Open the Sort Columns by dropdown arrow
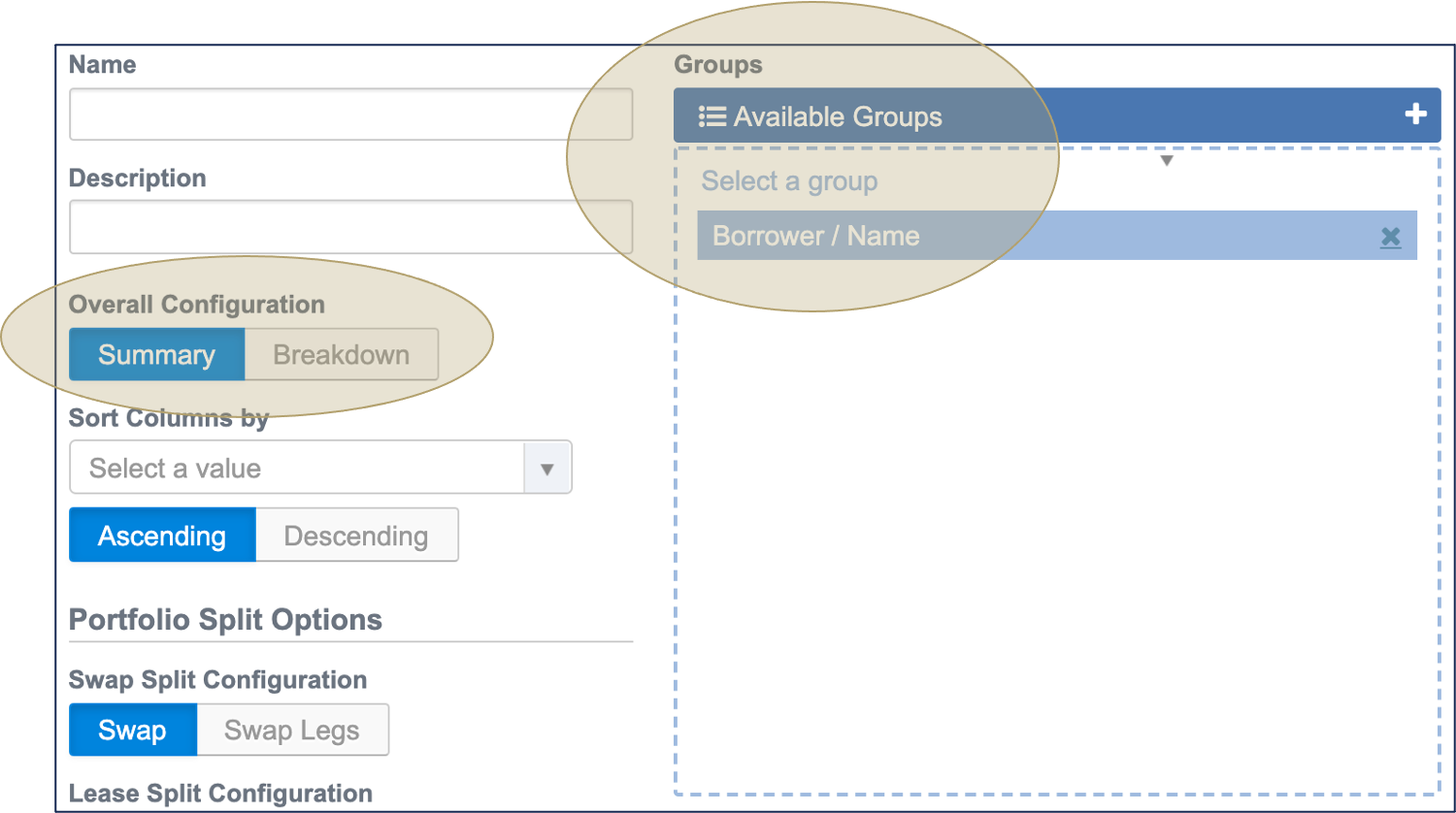The height and width of the screenshot is (813, 1456). (546, 469)
